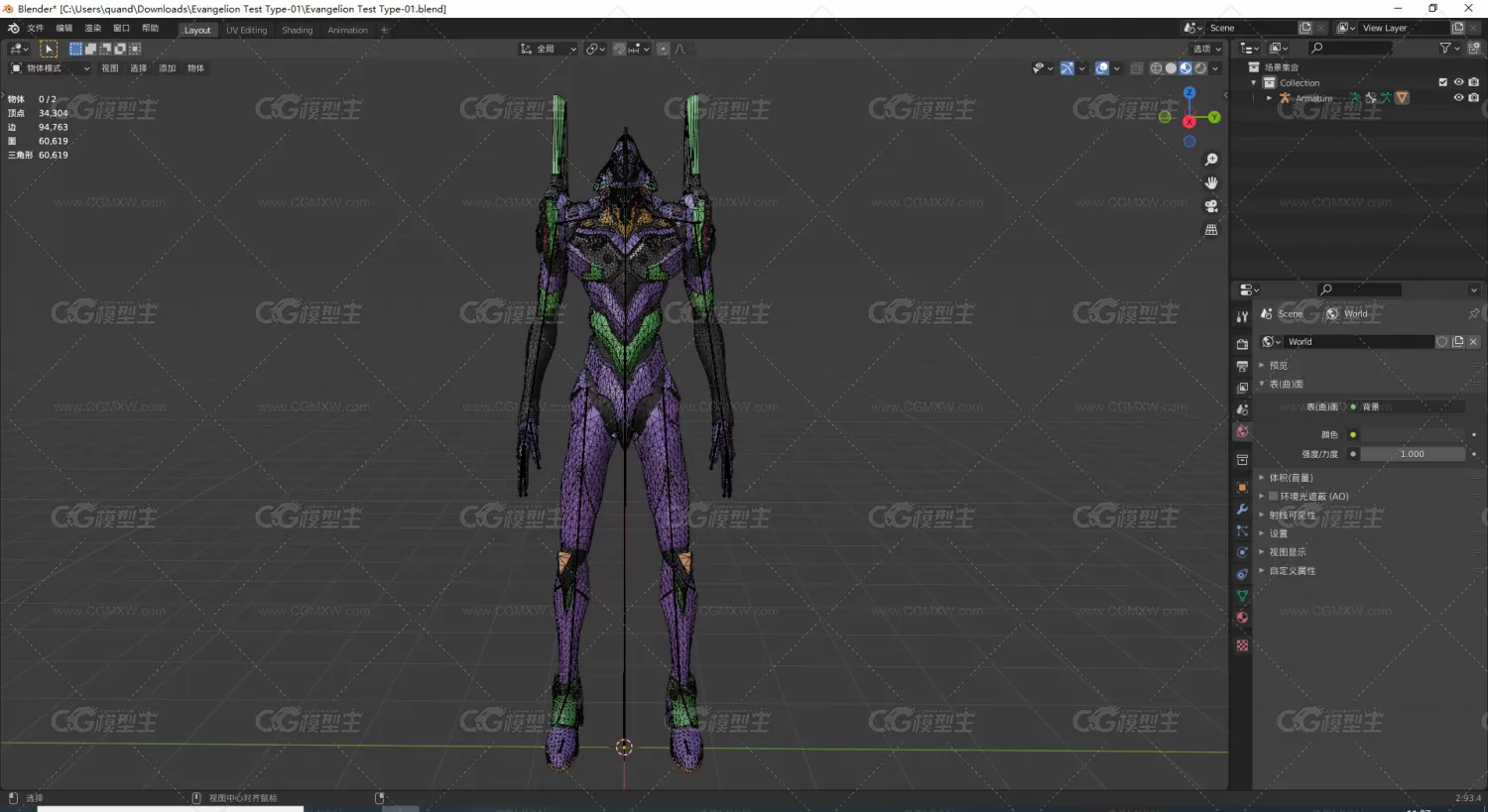Open the Physics properties tab
1488x812 pixels.
click(x=1242, y=552)
